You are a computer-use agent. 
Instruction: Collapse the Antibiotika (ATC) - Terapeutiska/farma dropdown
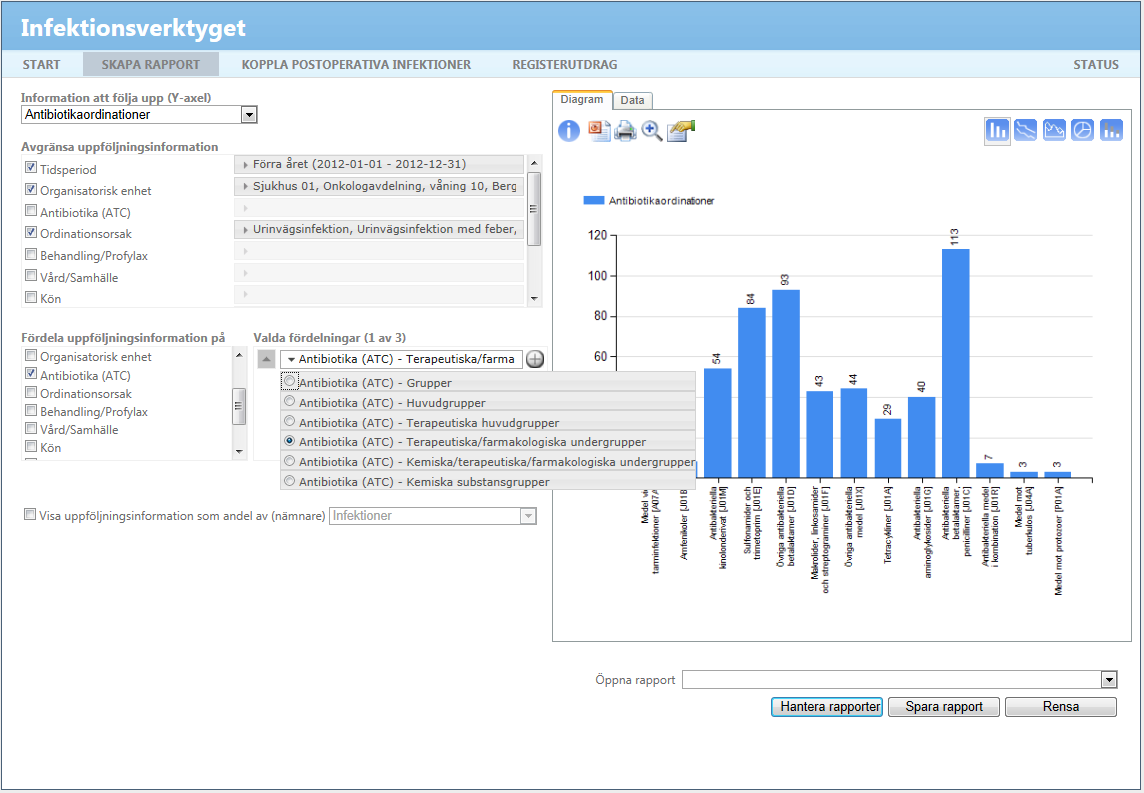401,359
